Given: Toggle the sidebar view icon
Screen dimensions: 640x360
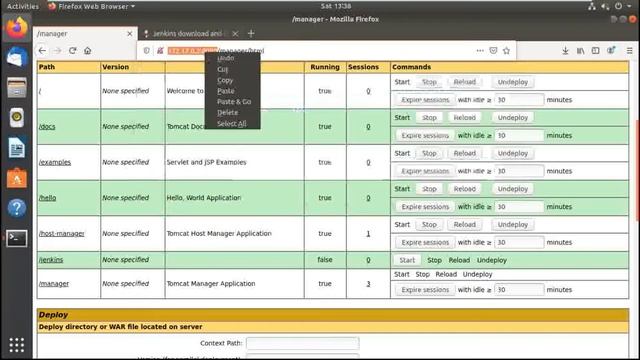Looking at the screenshot, I should coord(596,51).
